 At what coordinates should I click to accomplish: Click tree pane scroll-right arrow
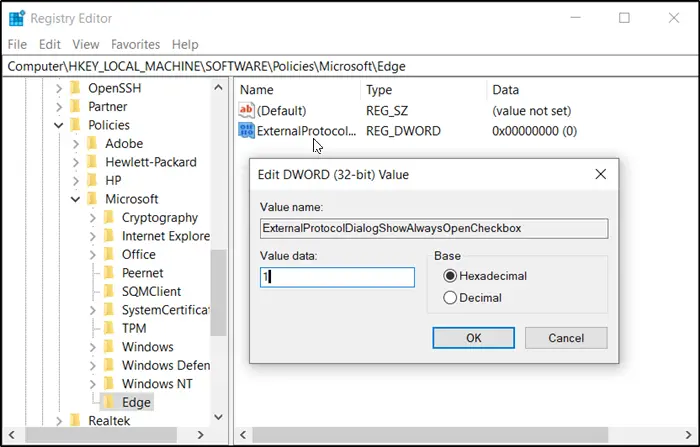[200, 434]
